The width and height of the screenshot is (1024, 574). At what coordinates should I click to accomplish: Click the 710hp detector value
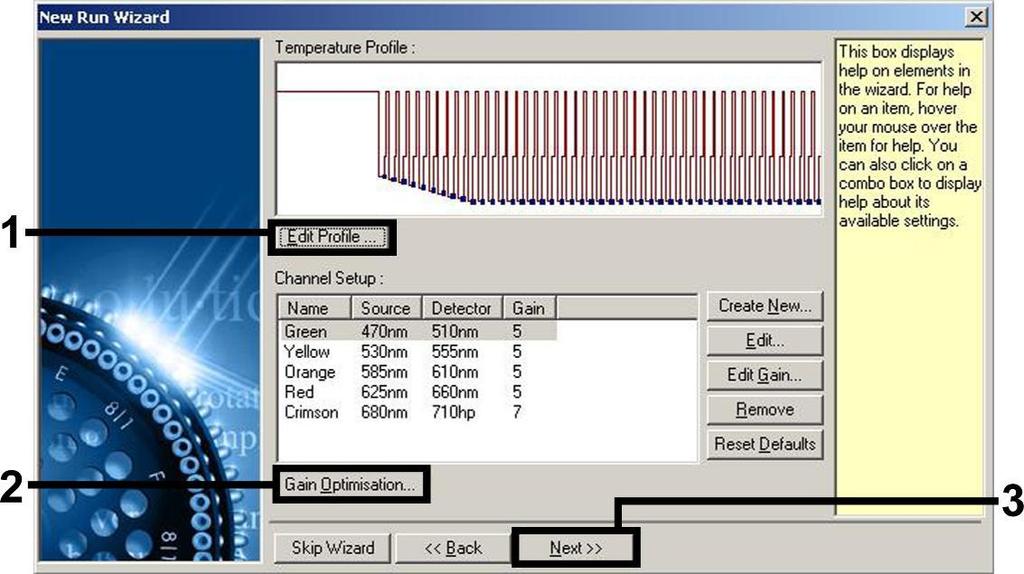[x=453, y=413]
